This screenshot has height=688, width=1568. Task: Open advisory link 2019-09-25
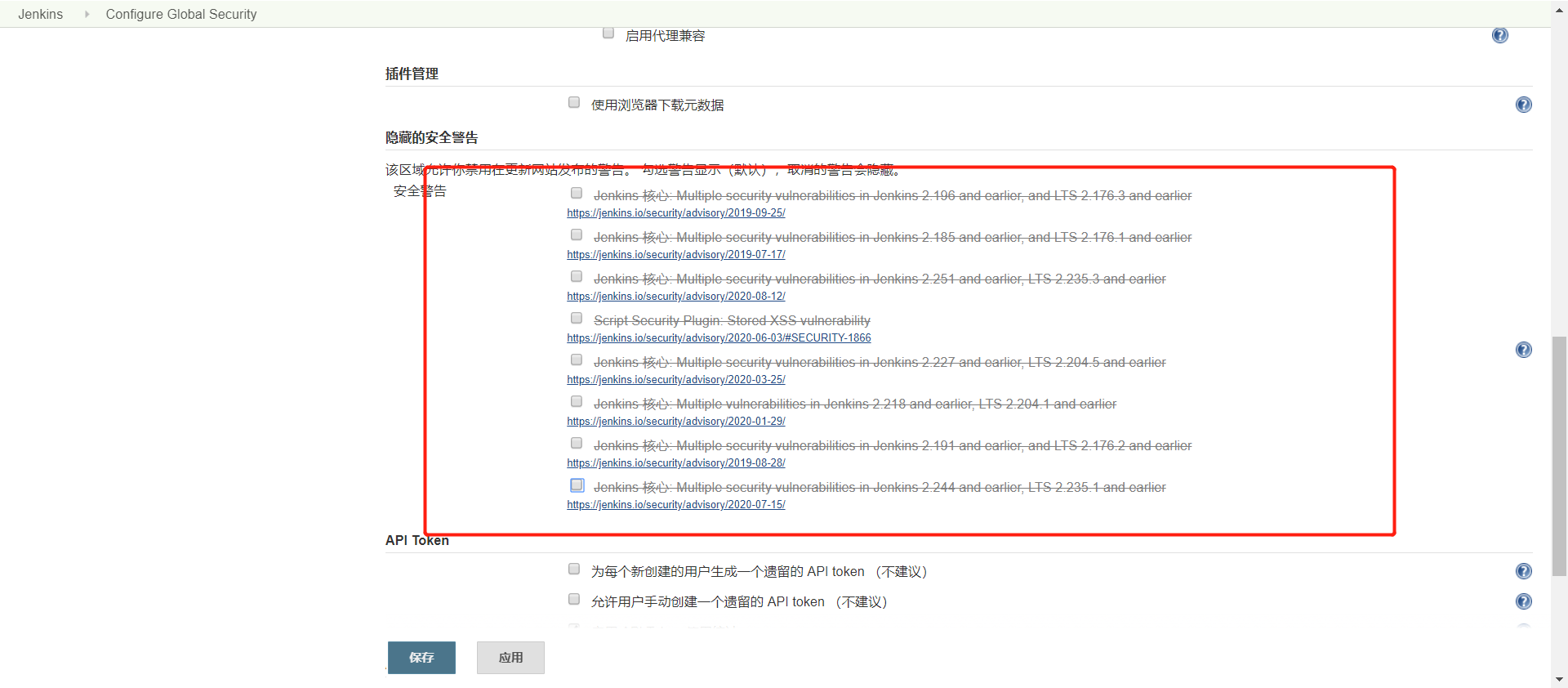click(x=676, y=213)
